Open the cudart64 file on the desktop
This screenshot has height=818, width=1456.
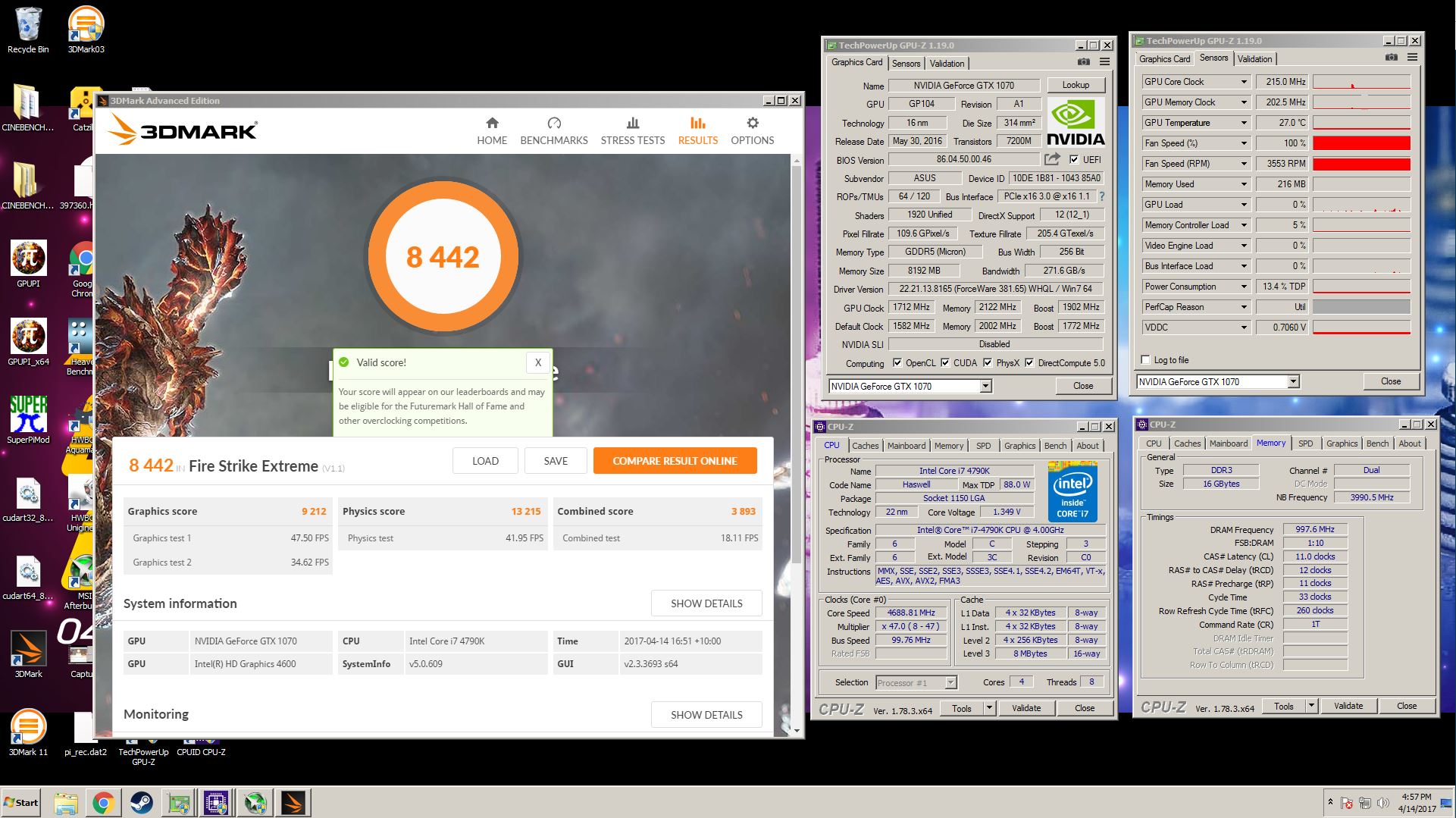tap(28, 575)
